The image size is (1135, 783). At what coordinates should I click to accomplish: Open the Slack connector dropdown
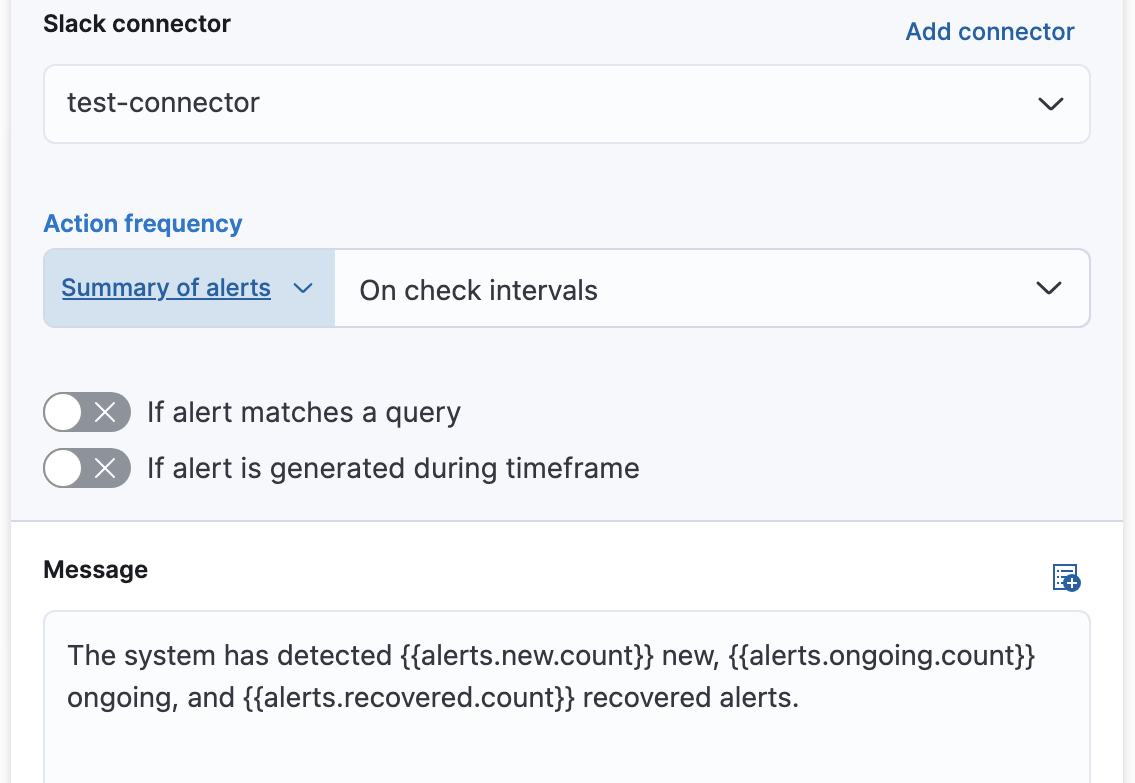566,103
